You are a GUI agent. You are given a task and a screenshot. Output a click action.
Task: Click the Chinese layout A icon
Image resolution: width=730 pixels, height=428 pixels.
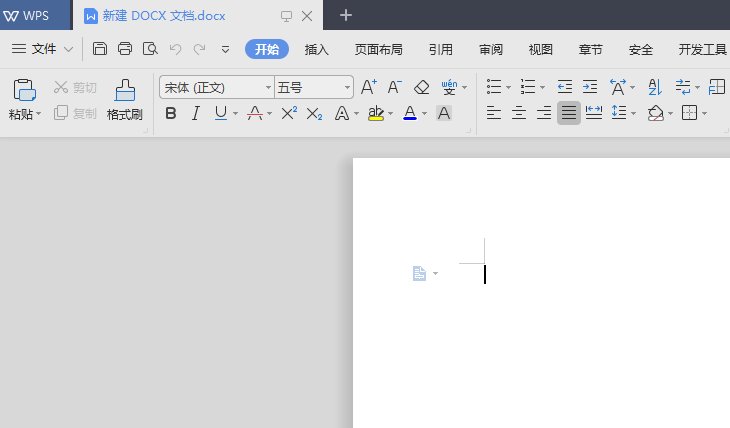point(618,87)
